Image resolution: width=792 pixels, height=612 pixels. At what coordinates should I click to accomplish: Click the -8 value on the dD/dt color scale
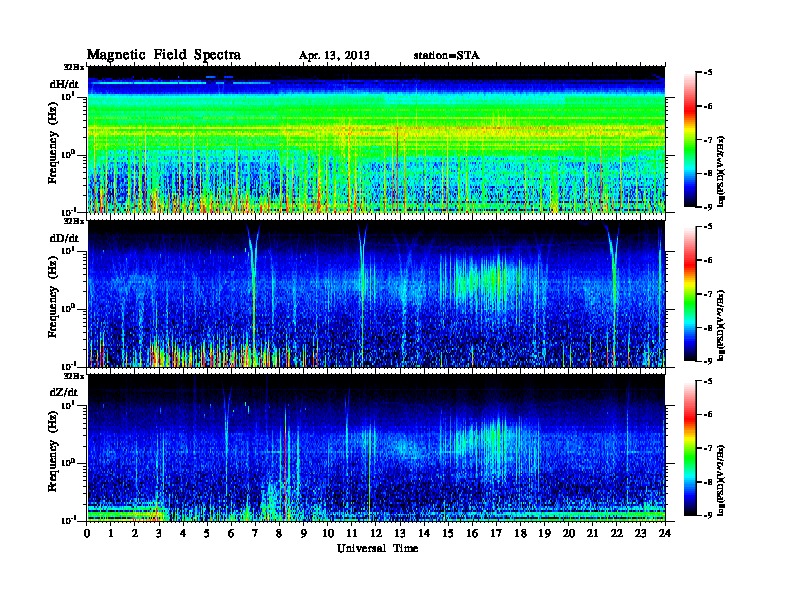click(707, 328)
